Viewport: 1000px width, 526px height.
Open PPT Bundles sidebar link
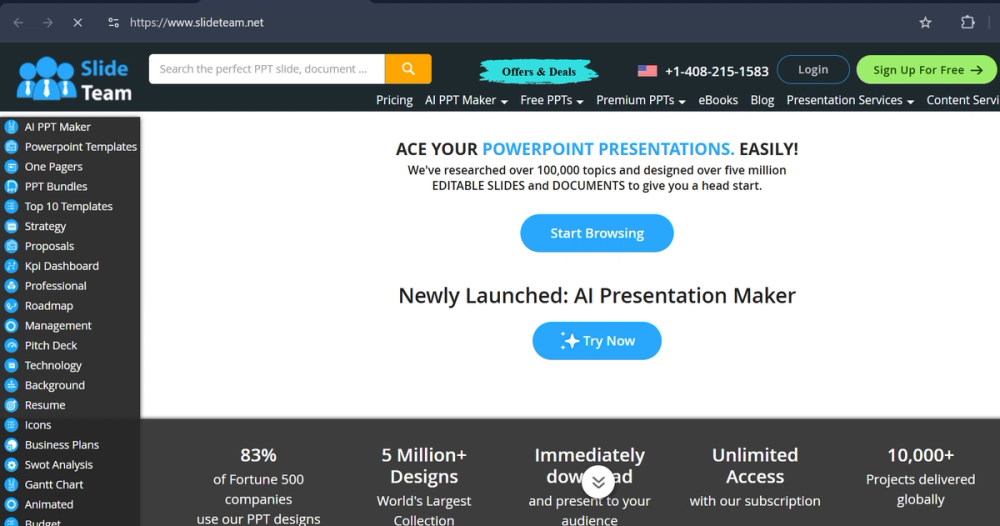56,186
